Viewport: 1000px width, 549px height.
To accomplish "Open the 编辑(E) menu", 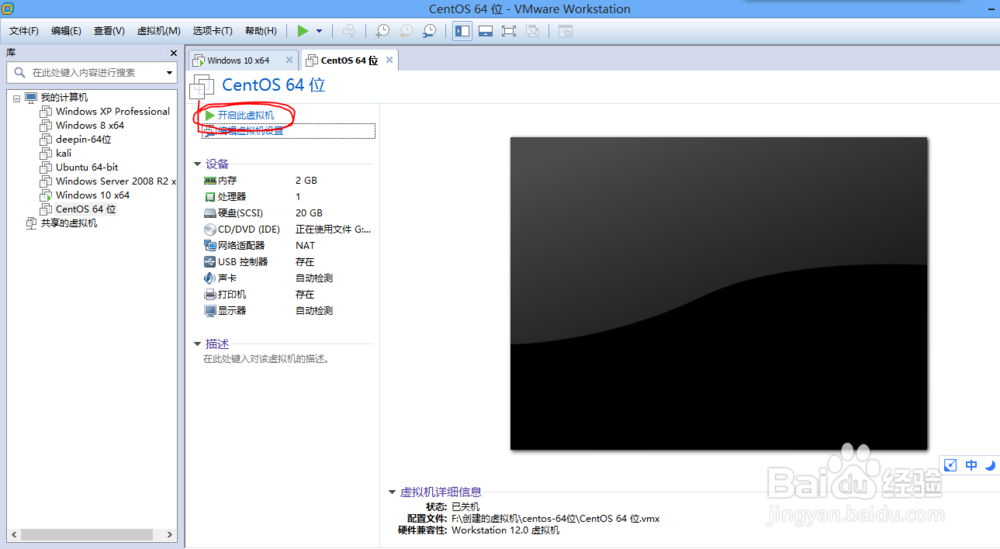I will pyautogui.click(x=66, y=31).
